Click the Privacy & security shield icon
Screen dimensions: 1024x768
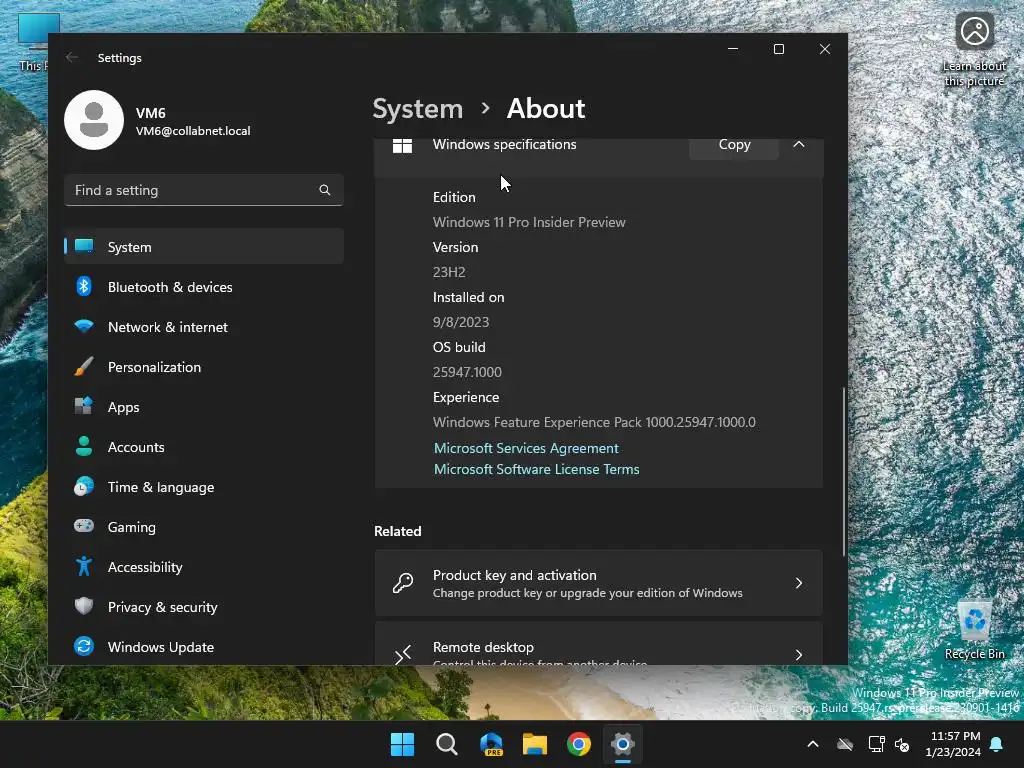tap(84, 606)
